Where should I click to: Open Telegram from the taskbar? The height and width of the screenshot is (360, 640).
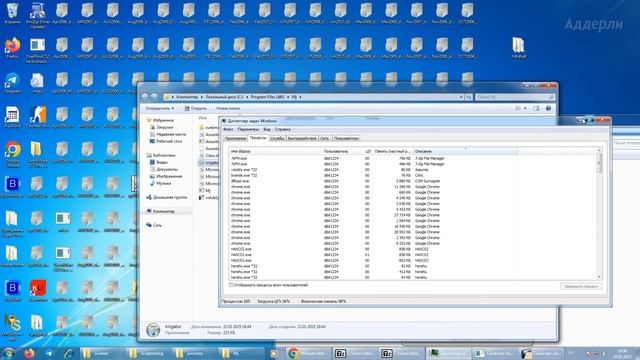(x=49, y=353)
